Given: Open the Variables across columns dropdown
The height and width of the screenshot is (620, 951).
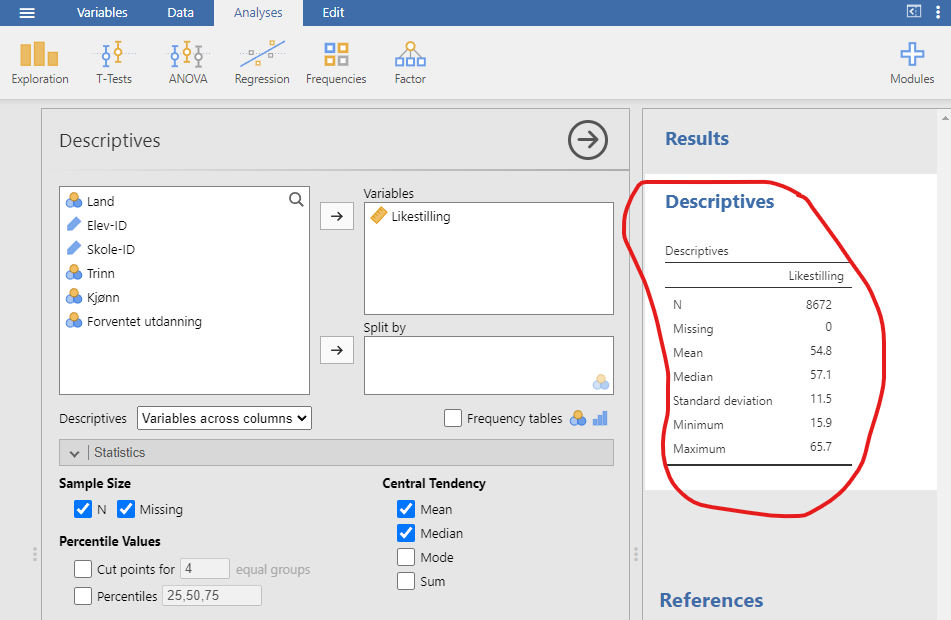Looking at the screenshot, I should click(223, 418).
